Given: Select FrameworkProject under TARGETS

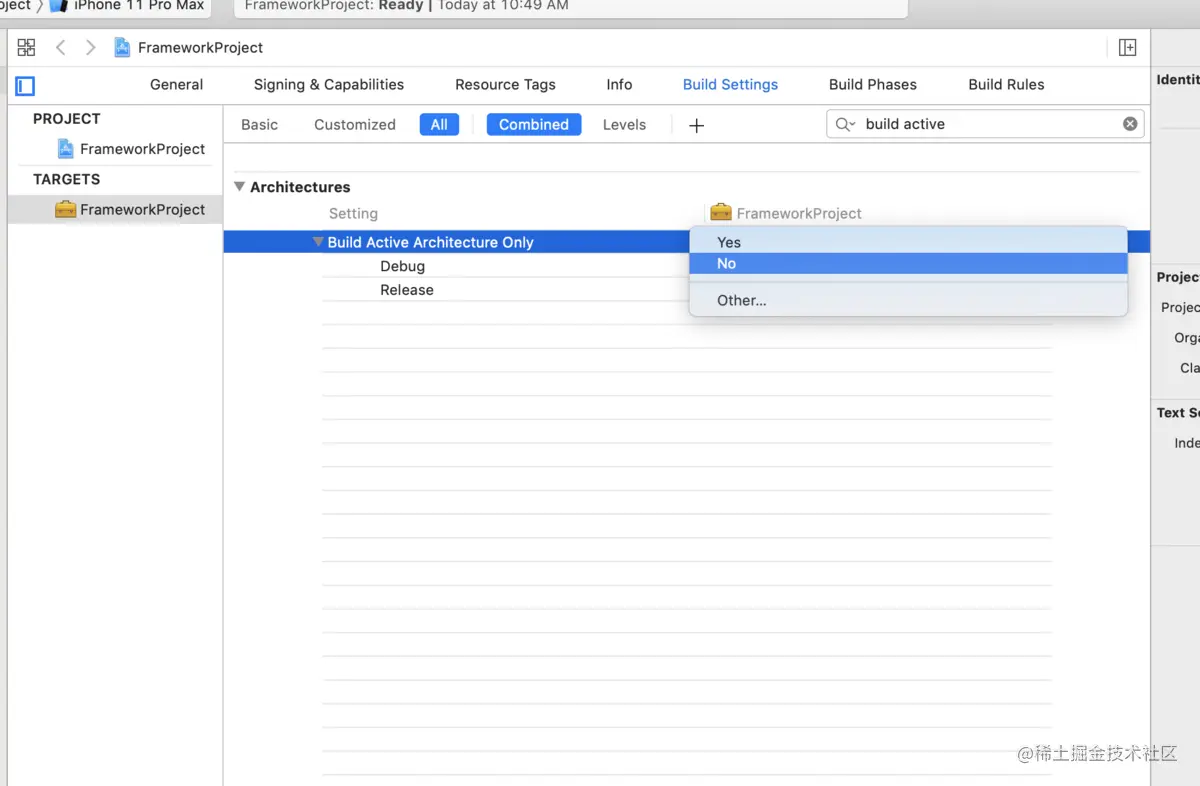Looking at the screenshot, I should pyautogui.click(x=115, y=209).
